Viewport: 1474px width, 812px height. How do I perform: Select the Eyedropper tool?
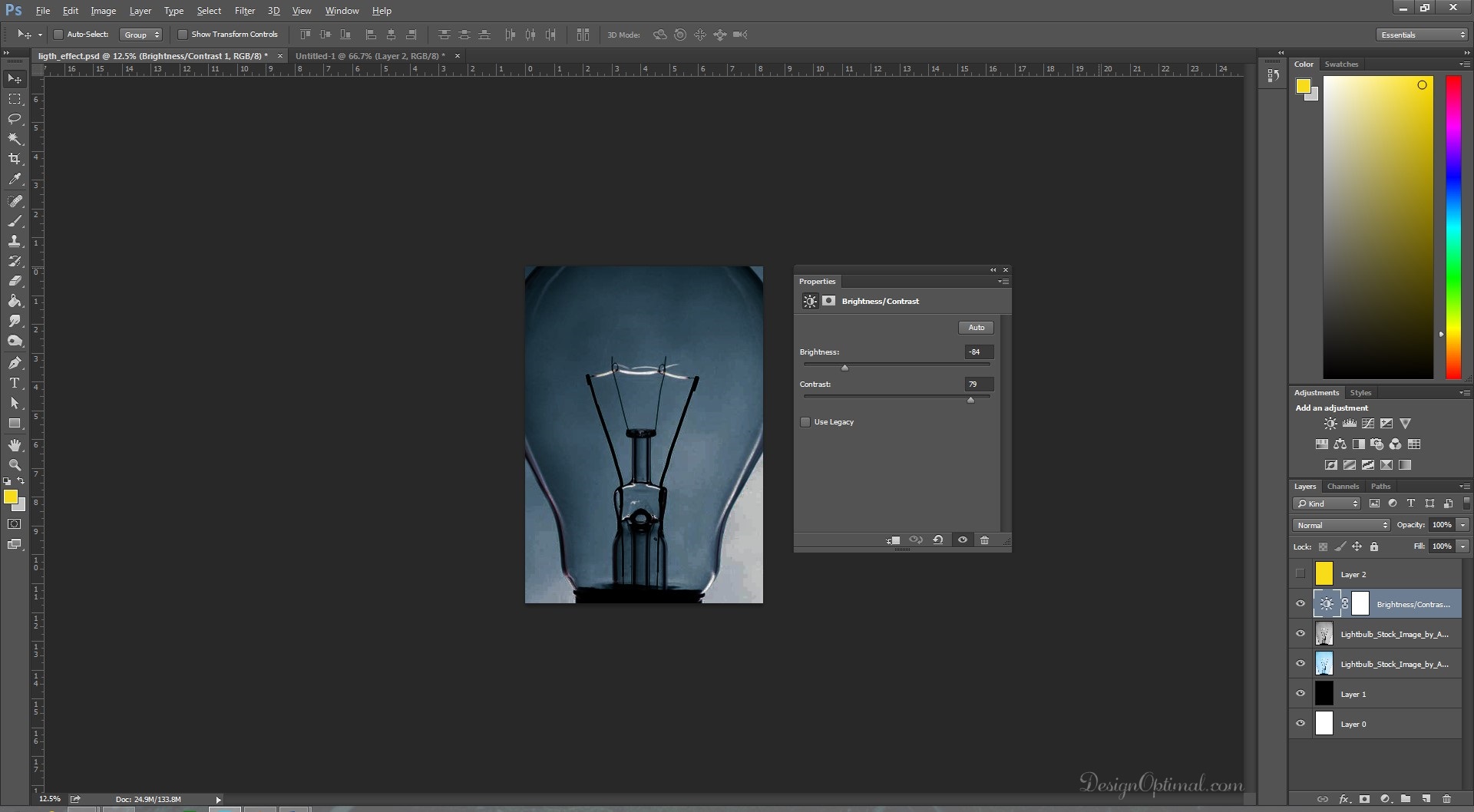15,179
